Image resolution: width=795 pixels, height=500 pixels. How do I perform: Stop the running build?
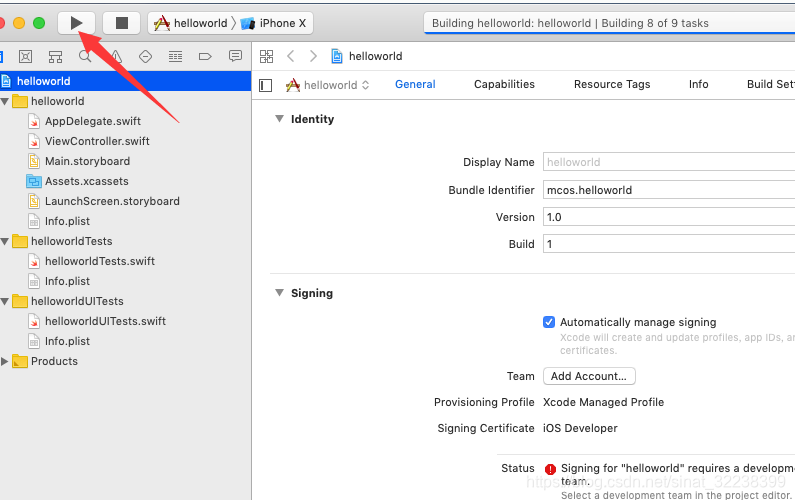click(122, 23)
